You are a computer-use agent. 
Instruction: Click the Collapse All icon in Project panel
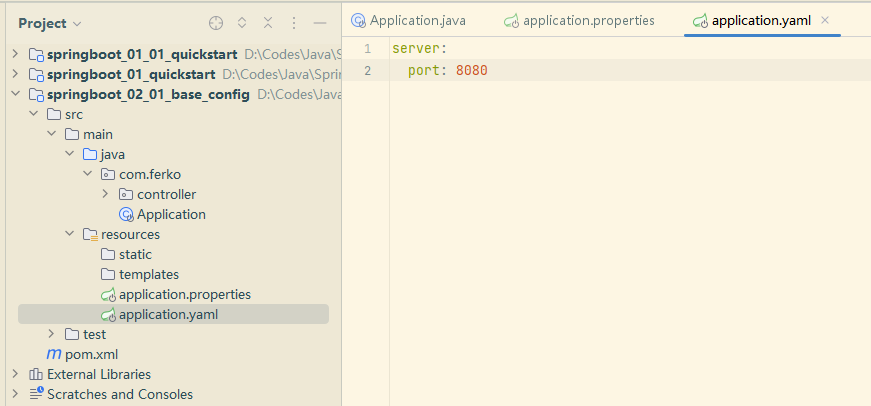(x=268, y=23)
